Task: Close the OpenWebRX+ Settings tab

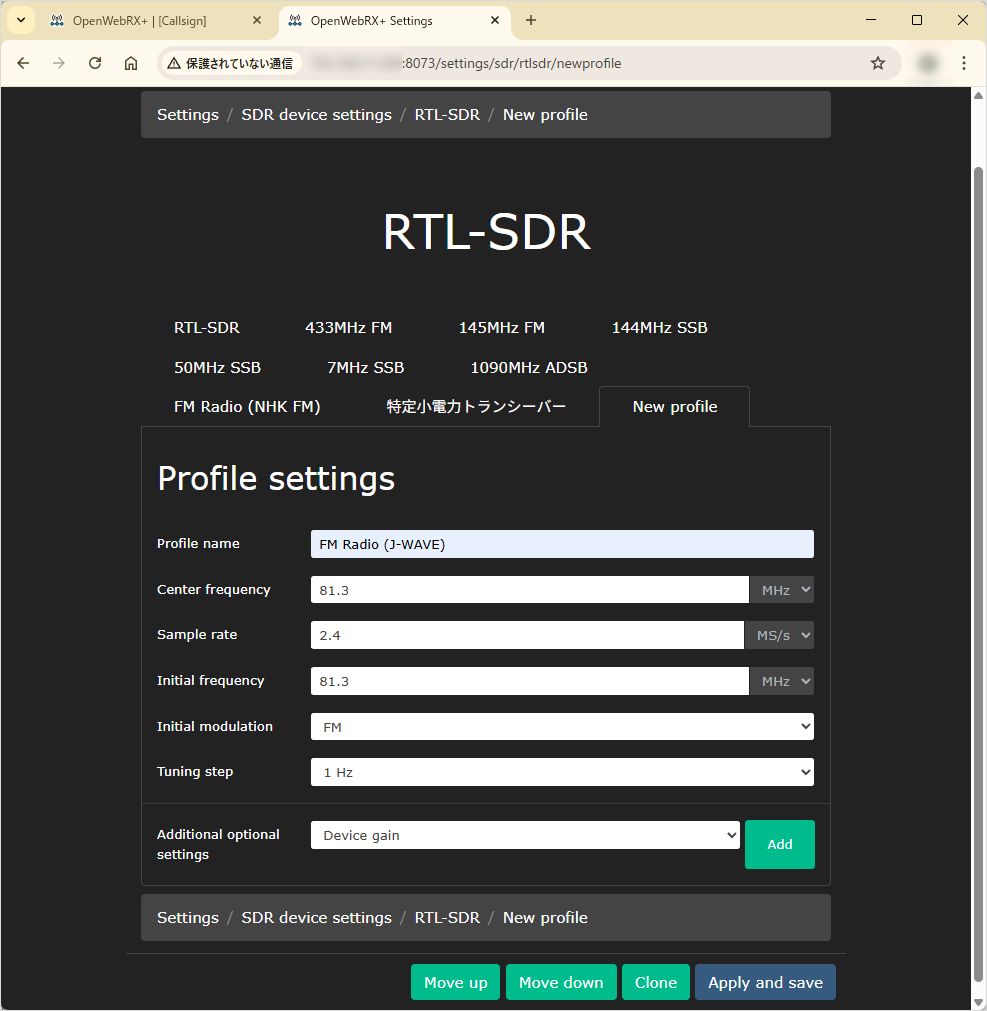Action: [494, 20]
